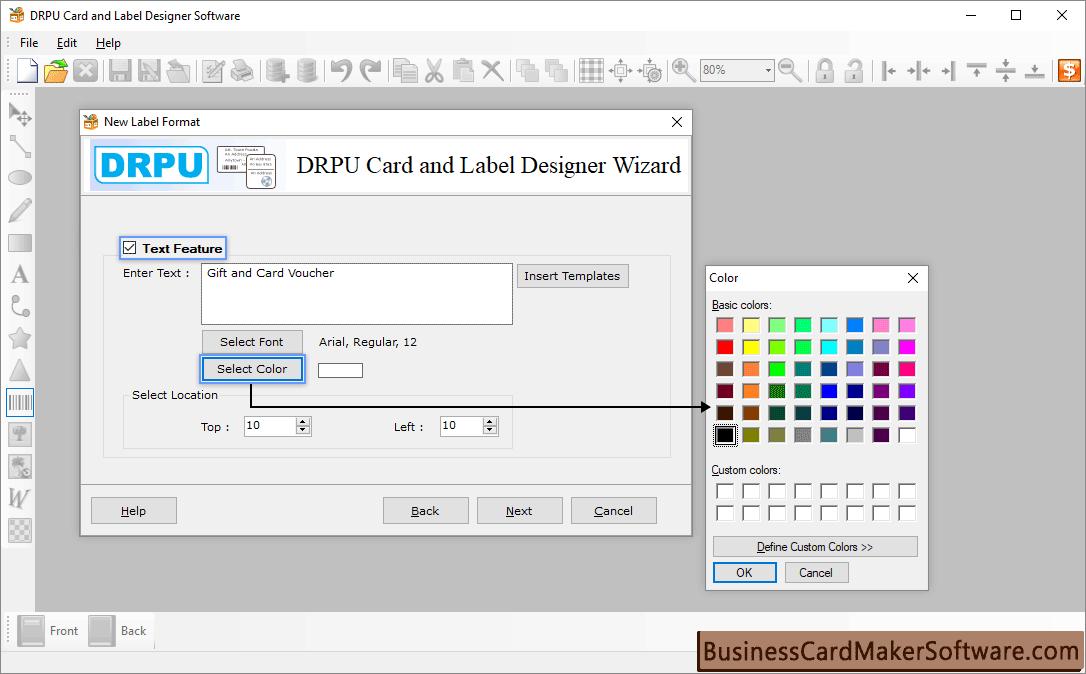Open the Edit menu

click(x=66, y=43)
